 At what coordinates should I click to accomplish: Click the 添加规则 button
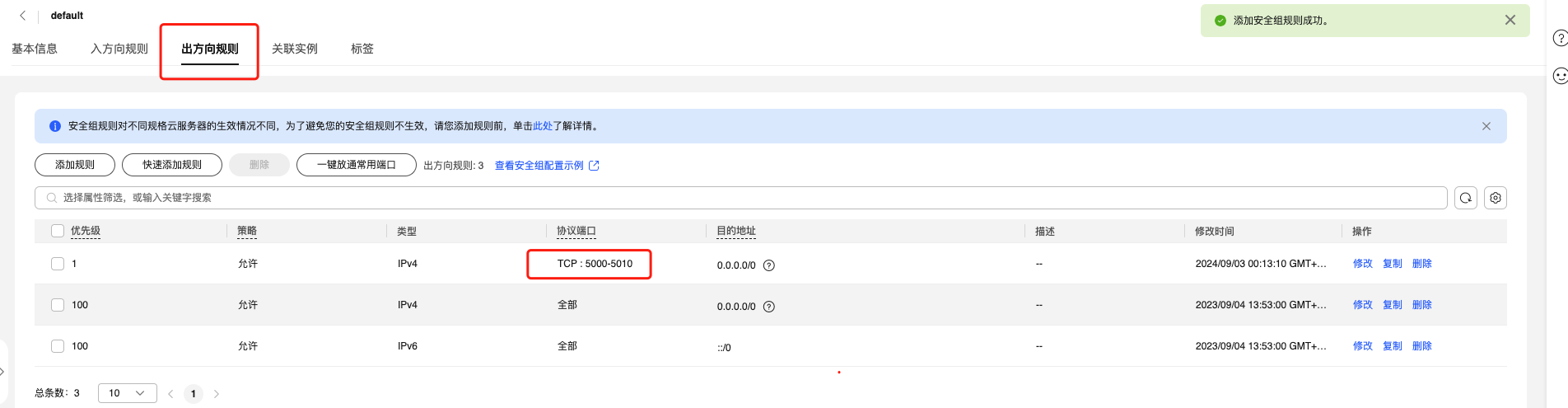(75, 165)
